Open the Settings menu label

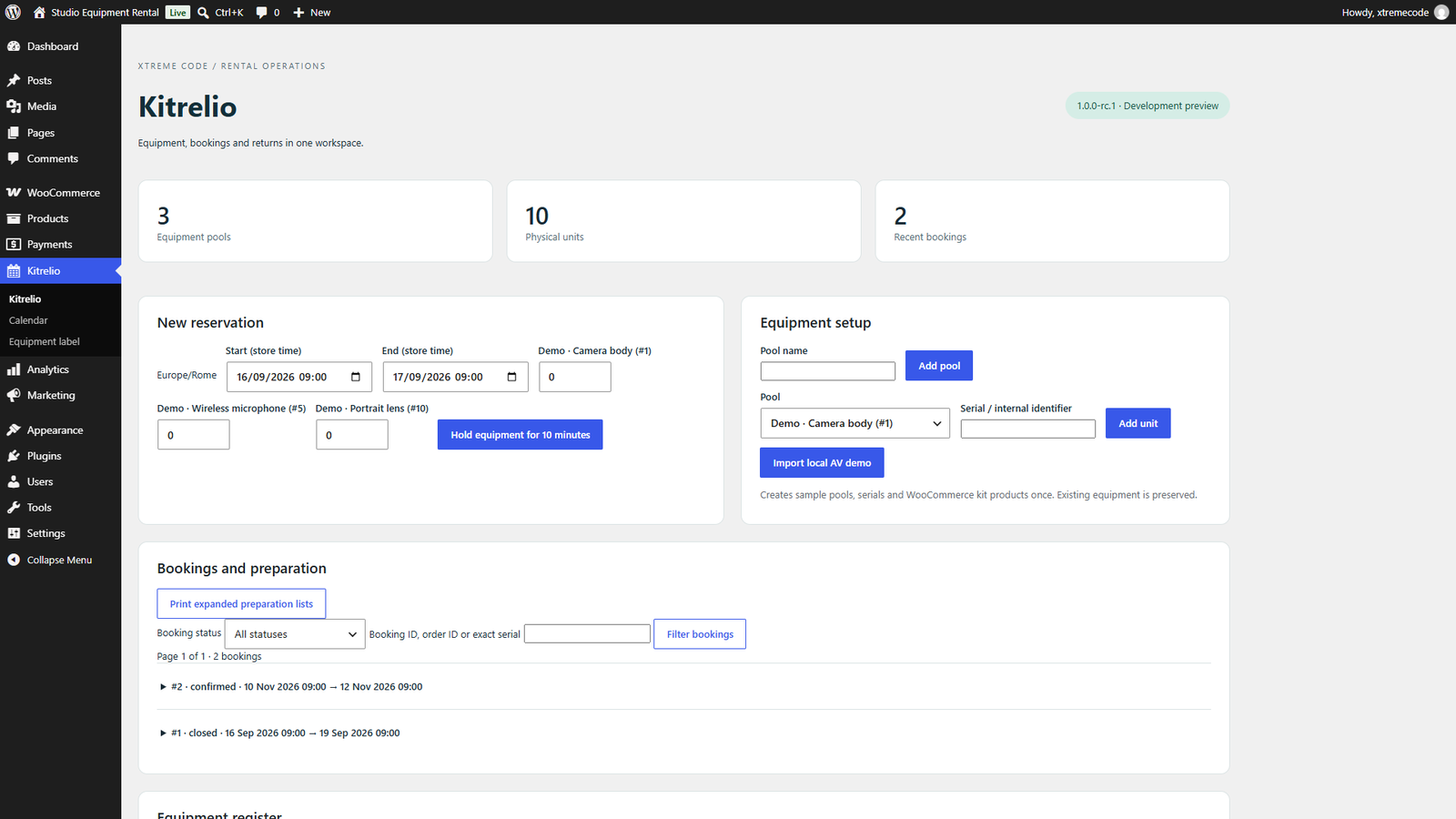46,533
